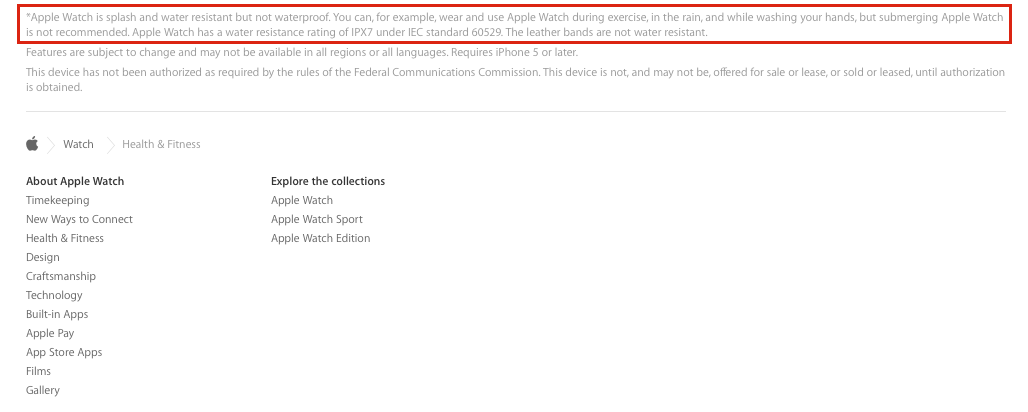Image resolution: width=1028 pixels, height=412 pixels.
Task: Open the Built-in Apps link
Action: pos(57,314)
